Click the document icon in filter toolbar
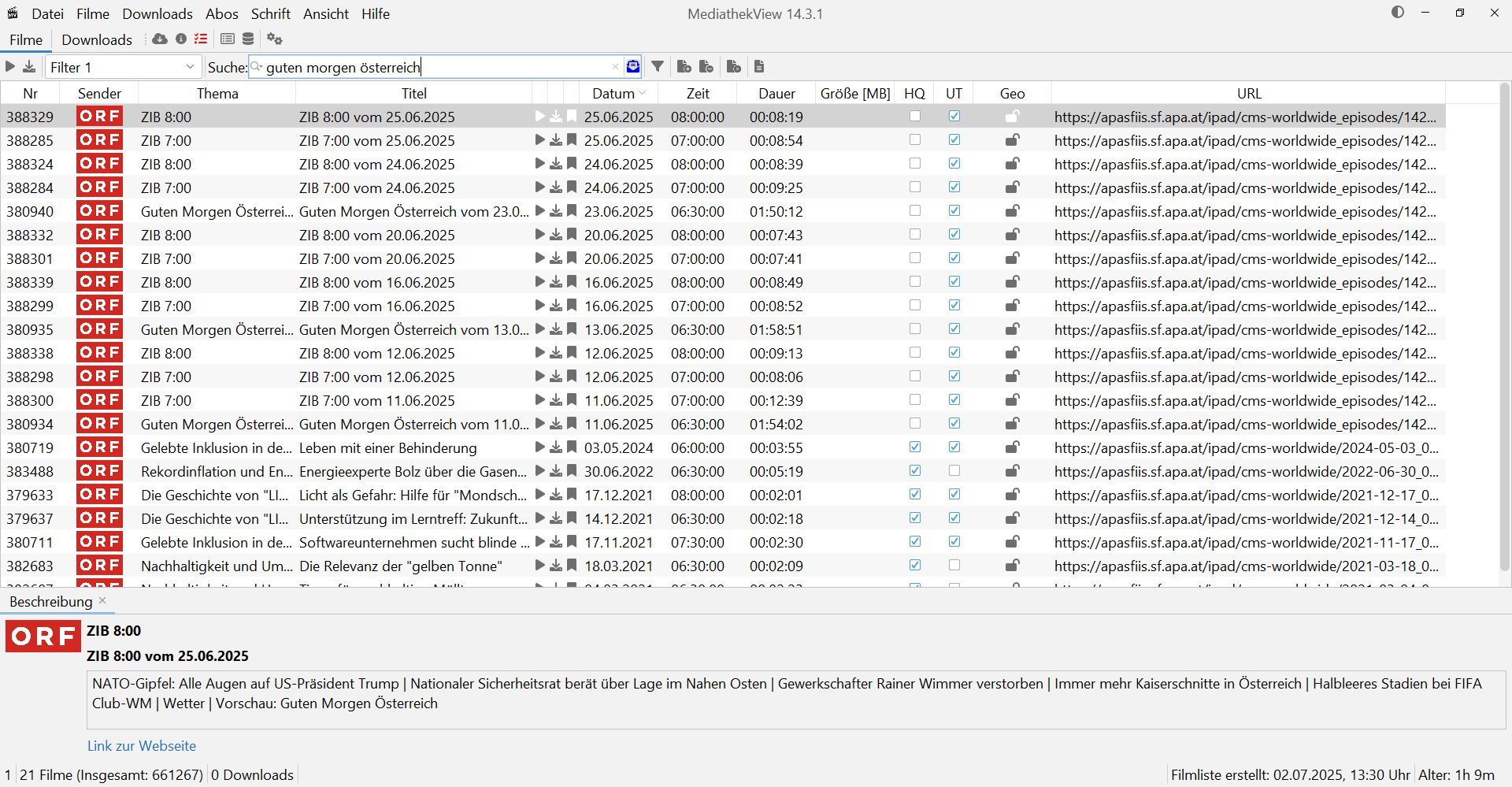Viewport: 1512px width, 787px height. pos(759,67)
